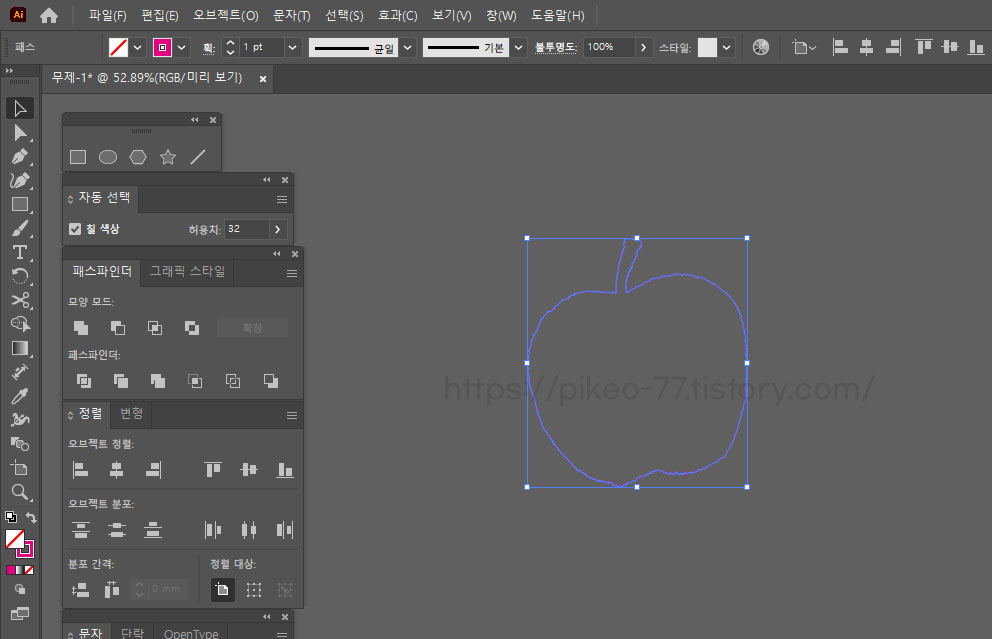The height and width of the screenshot is (639, 992).
Task: Select the Eyedropper tool
Action: pos(20,396)
